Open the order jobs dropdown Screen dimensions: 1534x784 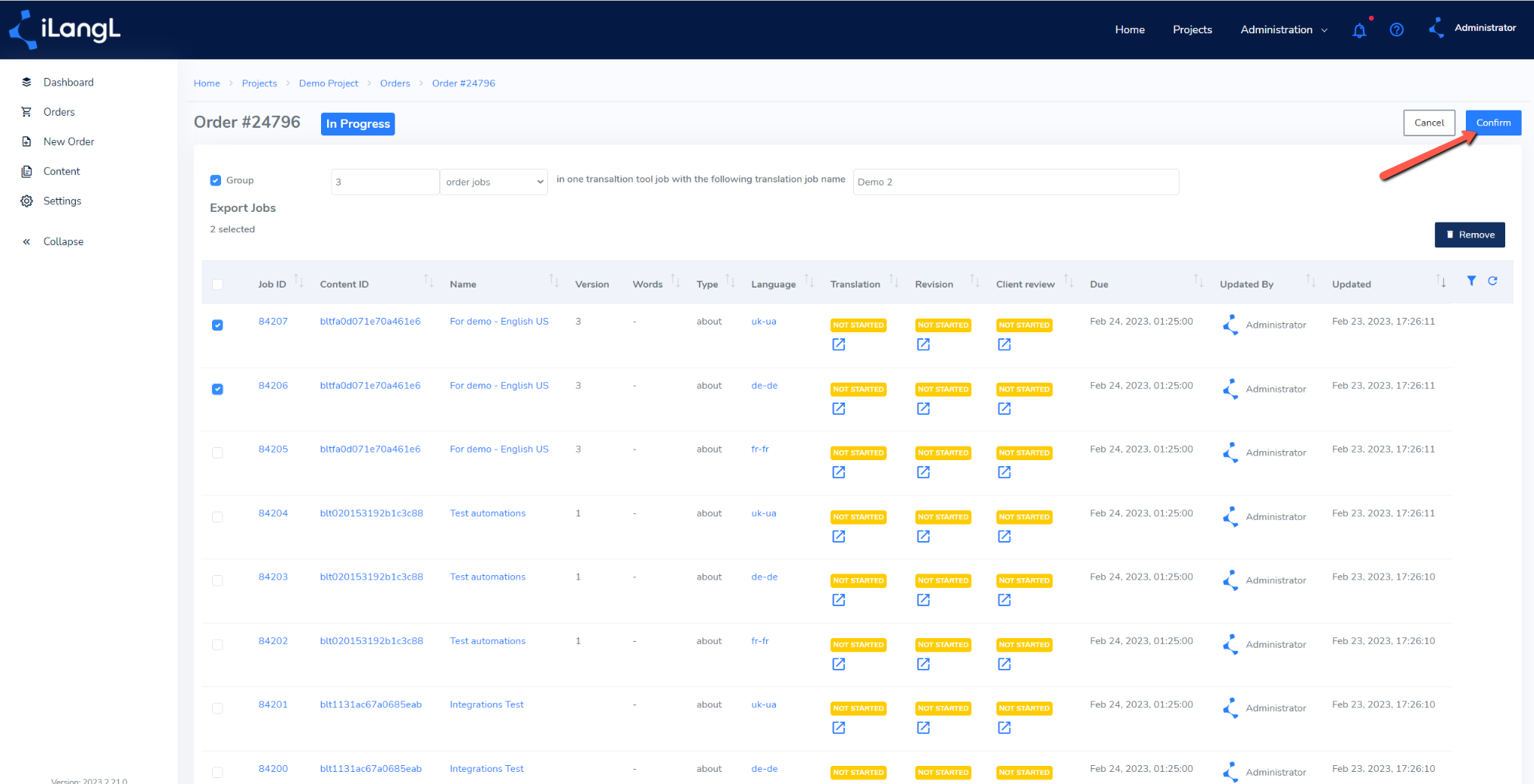point(494,182)
